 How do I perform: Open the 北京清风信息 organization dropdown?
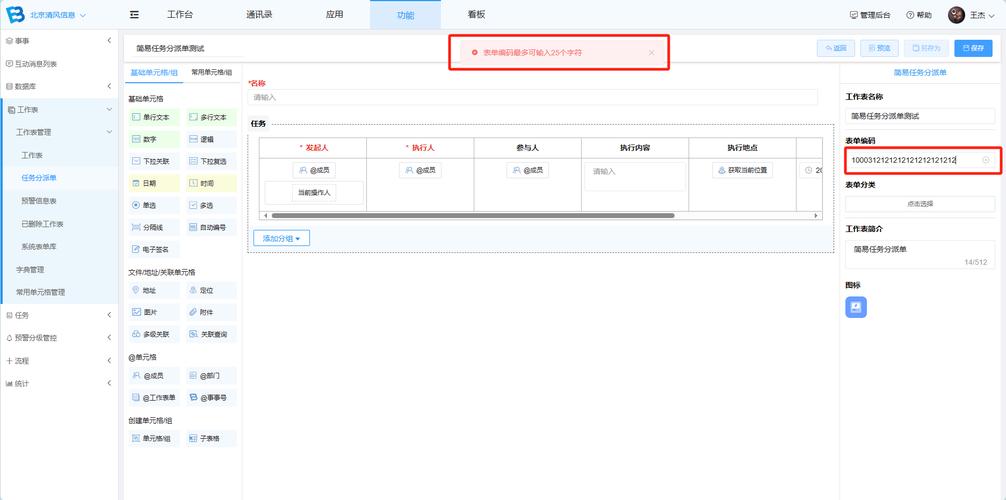[x=58, y=14]
